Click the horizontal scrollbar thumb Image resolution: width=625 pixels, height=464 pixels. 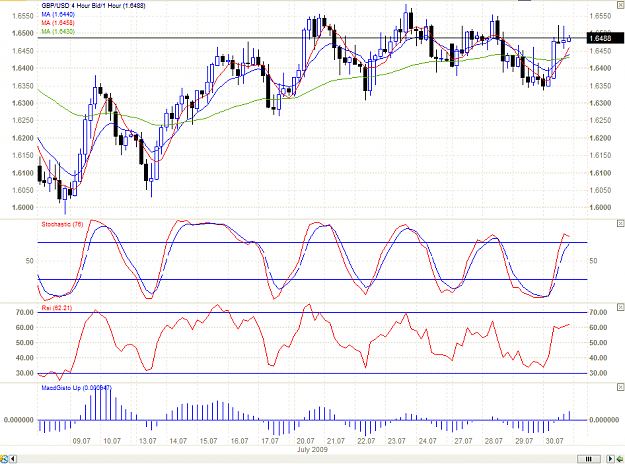pyautogui.click(x=589, y=459)
